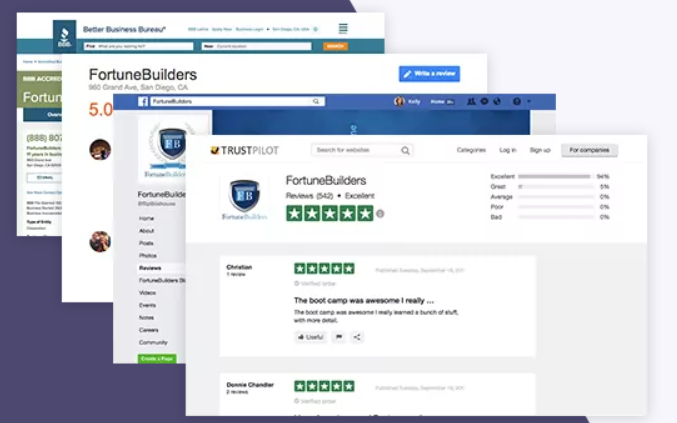The image size is (677, 423).
Task: Click Apply Now link on BBB
Action: point(222,29)
